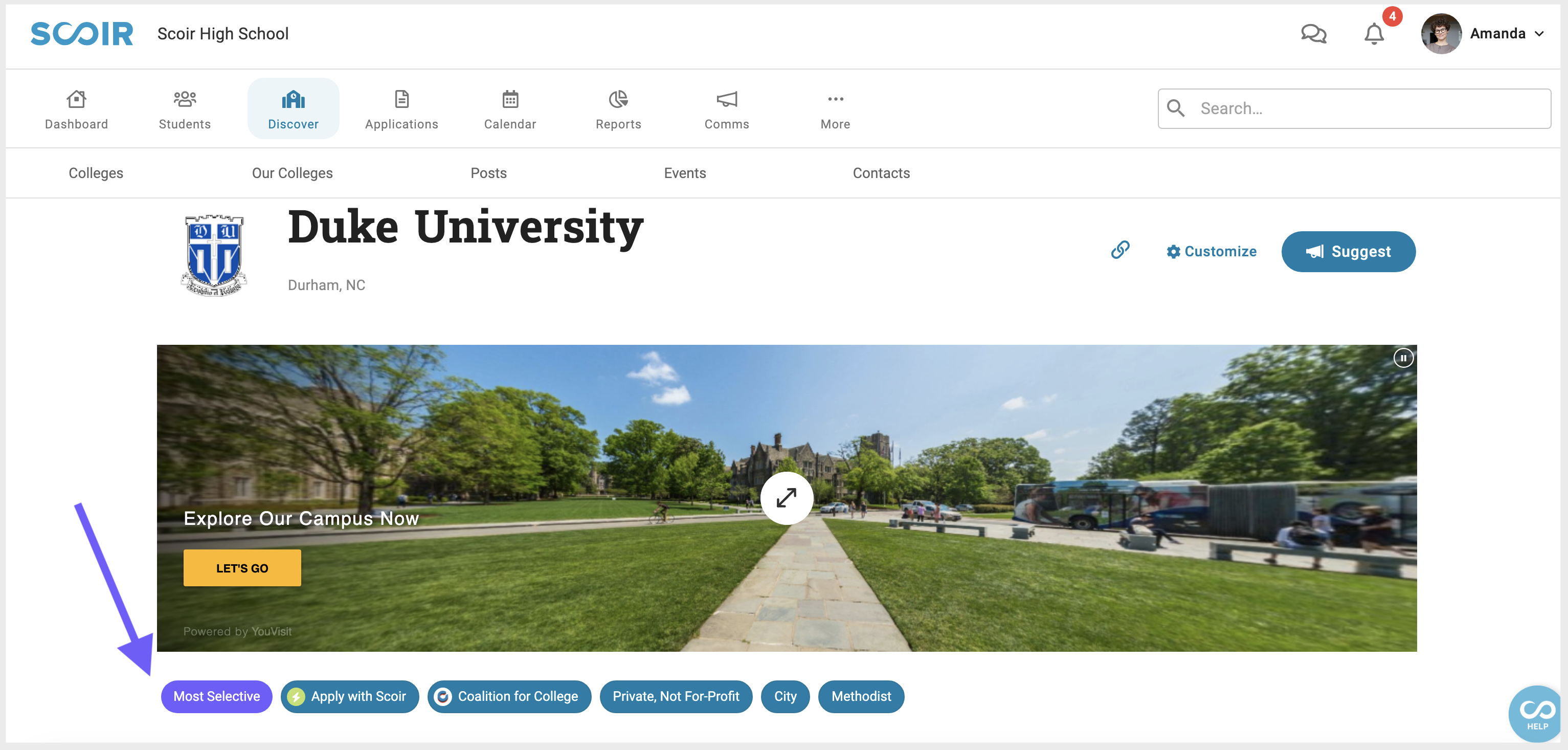Click the Students navigation icon
This screenshot has height=750, width=1568.
pos(185,108)
